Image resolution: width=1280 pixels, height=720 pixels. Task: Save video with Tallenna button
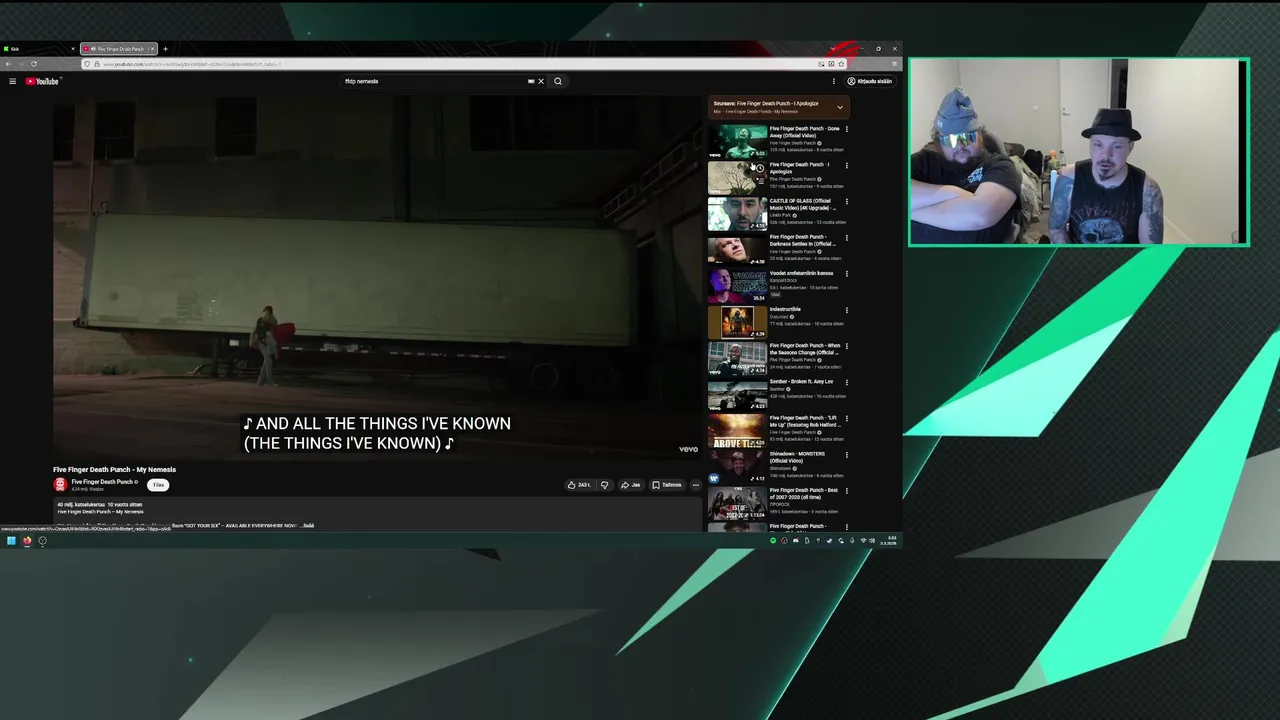(x=667, y=485)
